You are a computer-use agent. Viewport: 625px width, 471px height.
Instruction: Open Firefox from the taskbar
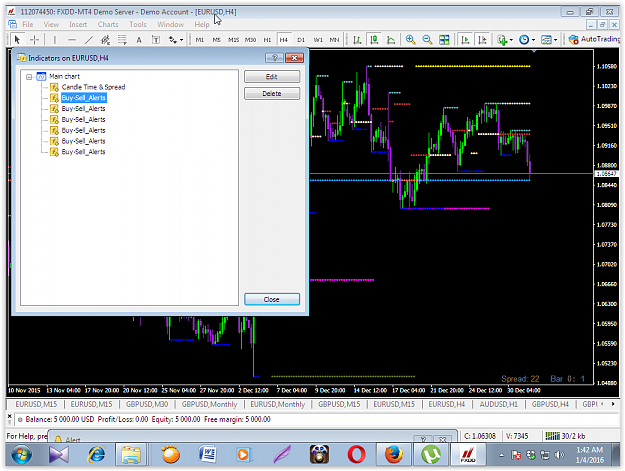pos(393,455)
